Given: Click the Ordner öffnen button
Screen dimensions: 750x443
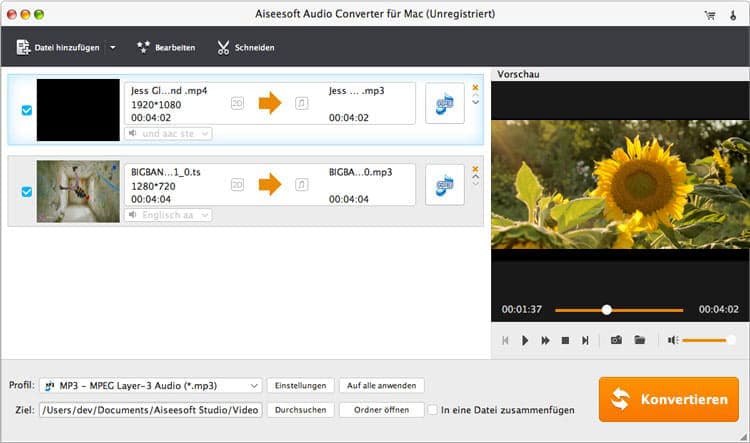Looking at the screenshot, I should click(x=382, y=410).
